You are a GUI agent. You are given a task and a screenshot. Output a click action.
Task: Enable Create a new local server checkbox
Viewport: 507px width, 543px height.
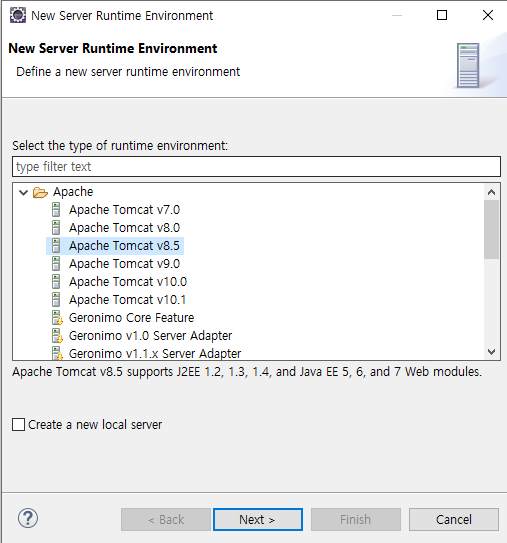[x=18, y=425]
